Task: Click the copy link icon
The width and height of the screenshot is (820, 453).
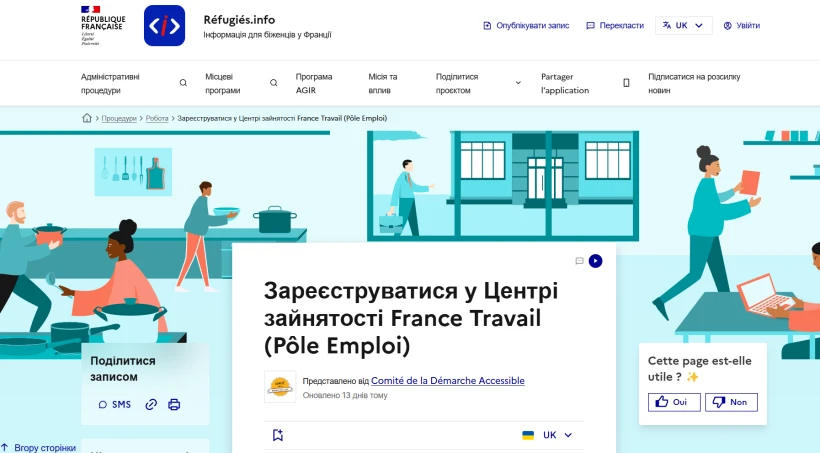Action: (x=151, y=405)
